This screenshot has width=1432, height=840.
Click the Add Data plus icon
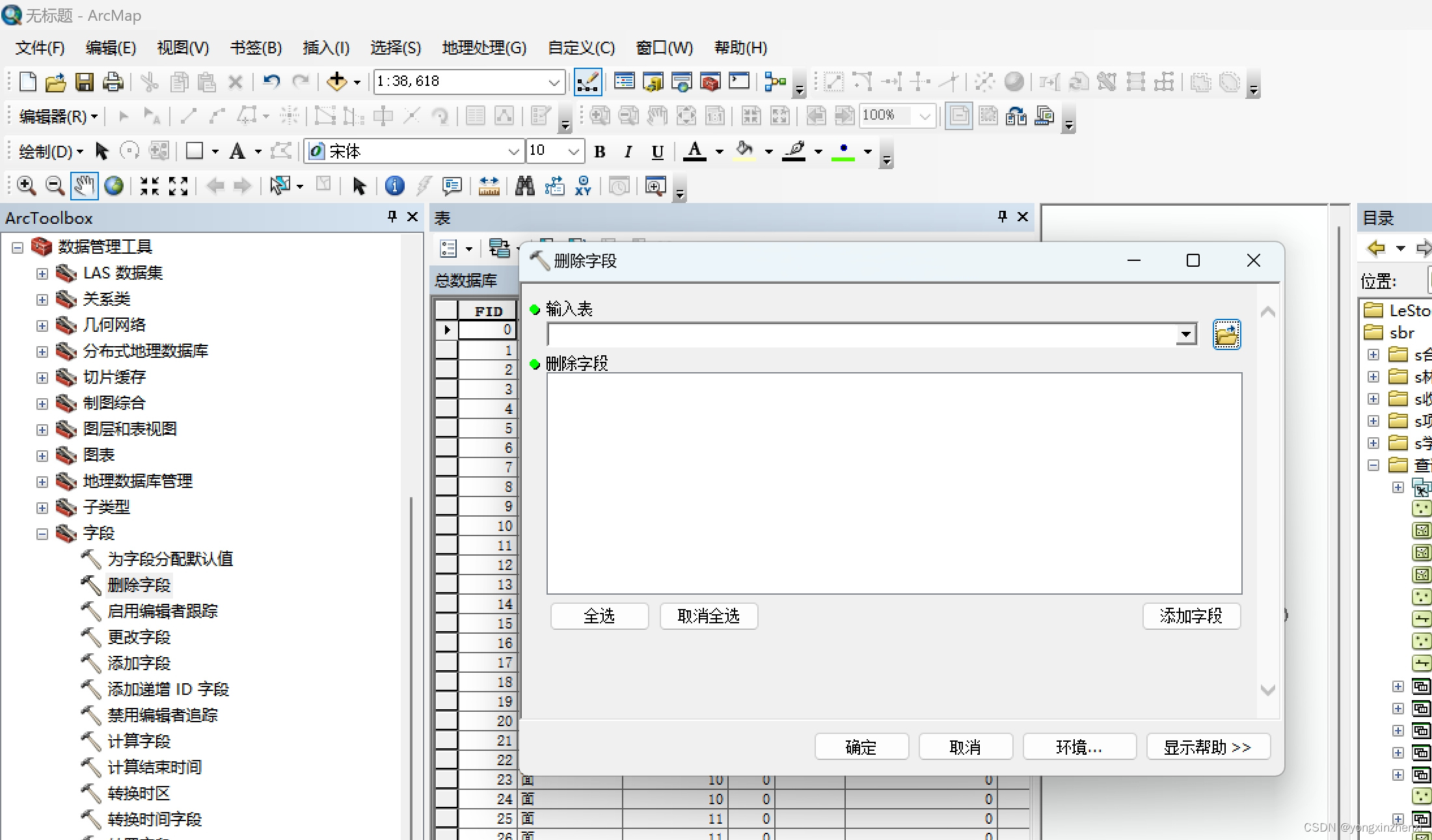point(337,82)
